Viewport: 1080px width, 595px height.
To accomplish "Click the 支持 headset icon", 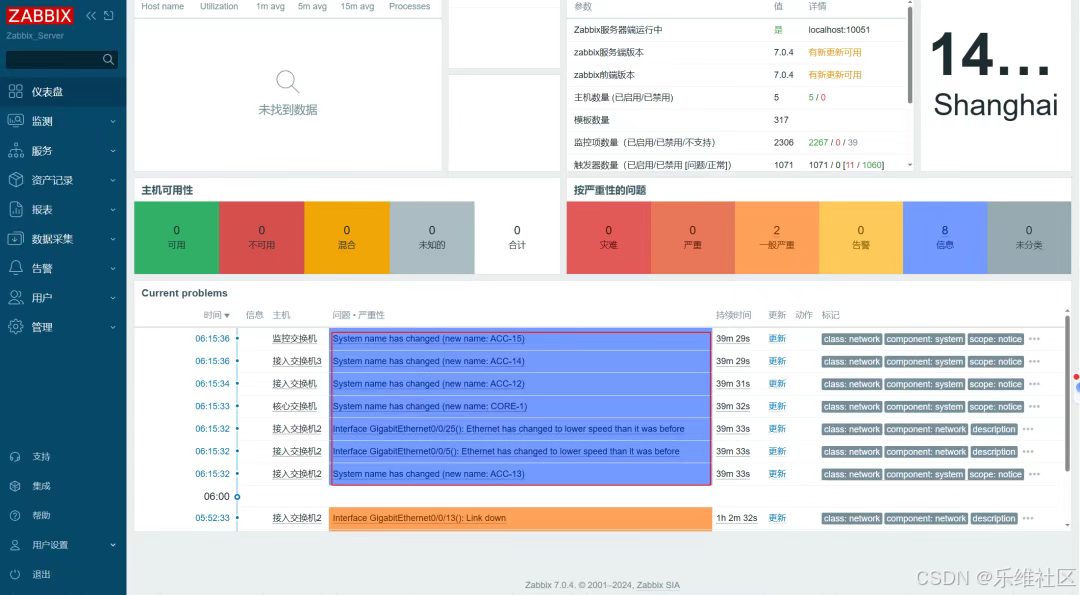I will click(x=15, y=457).
